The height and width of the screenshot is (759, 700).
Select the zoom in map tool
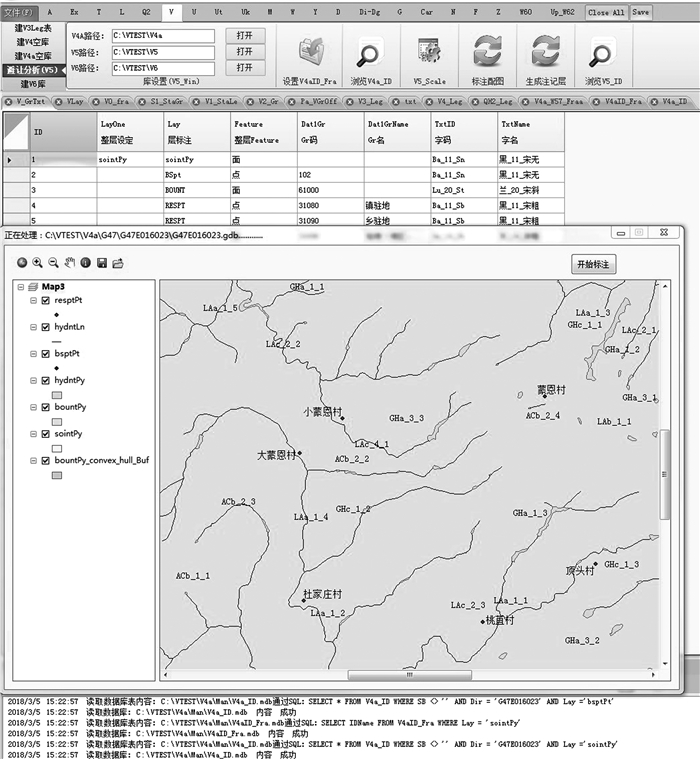tap(38, 263)
